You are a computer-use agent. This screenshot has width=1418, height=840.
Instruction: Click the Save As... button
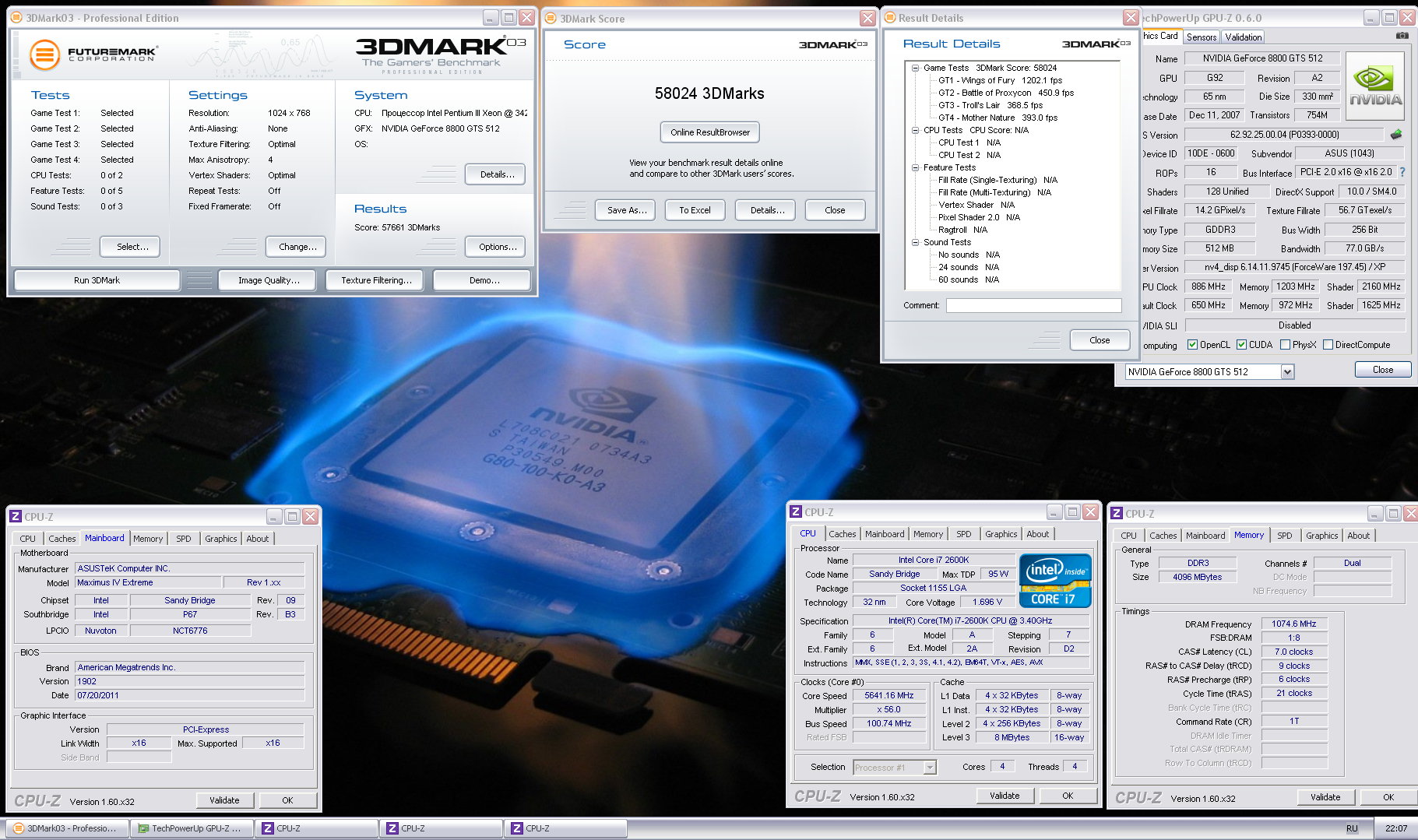tap(627, 210)
